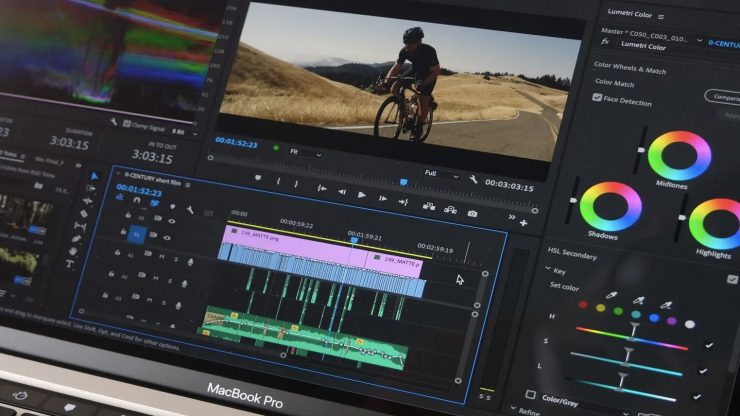Screen dimensions: 740x416
Task: Click the Add Marker icon in monitor
Action: [x=257, y=179]
